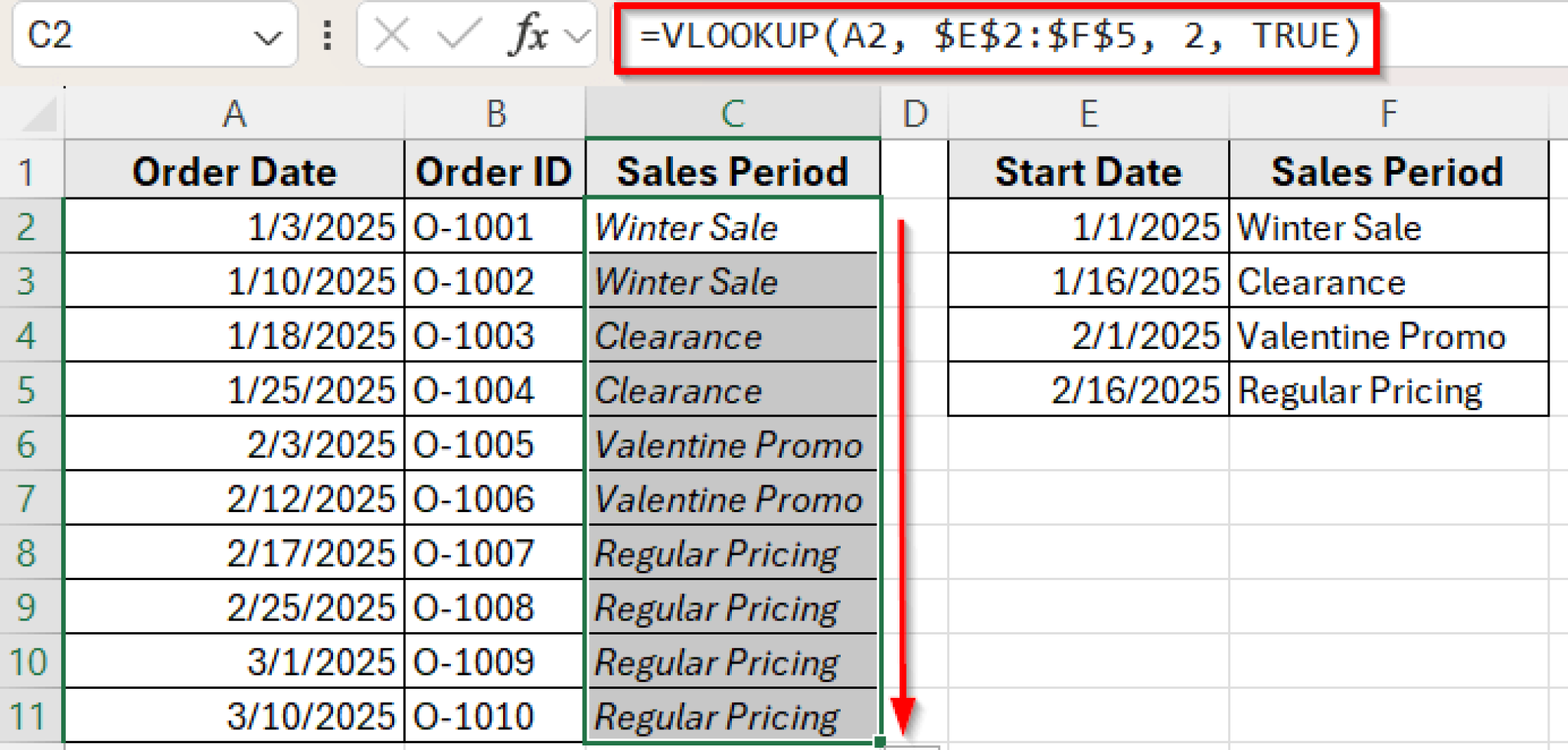Viewport: 1568px width, 750px height.
Task: Select the cell containing O-1007
Action: tap(494, 553)
